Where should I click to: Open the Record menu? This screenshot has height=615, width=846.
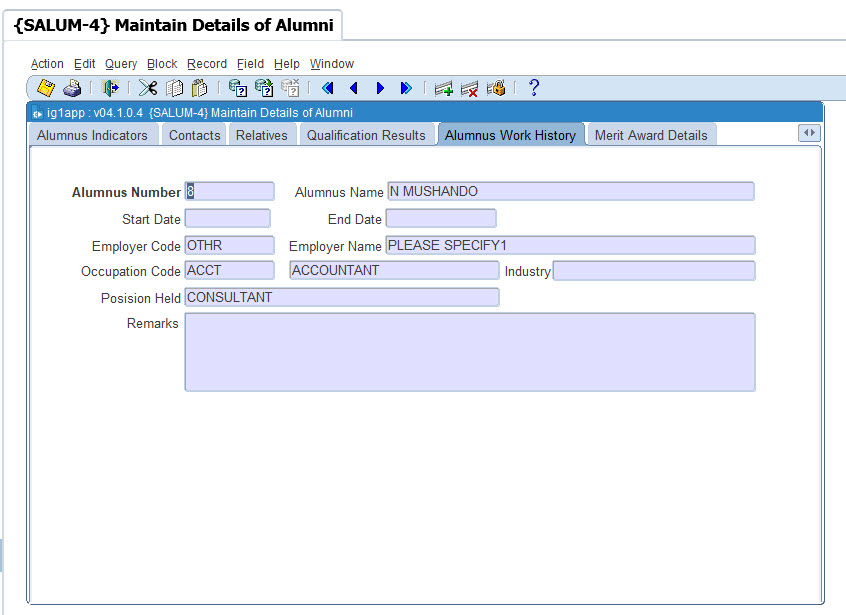(207, 64)
